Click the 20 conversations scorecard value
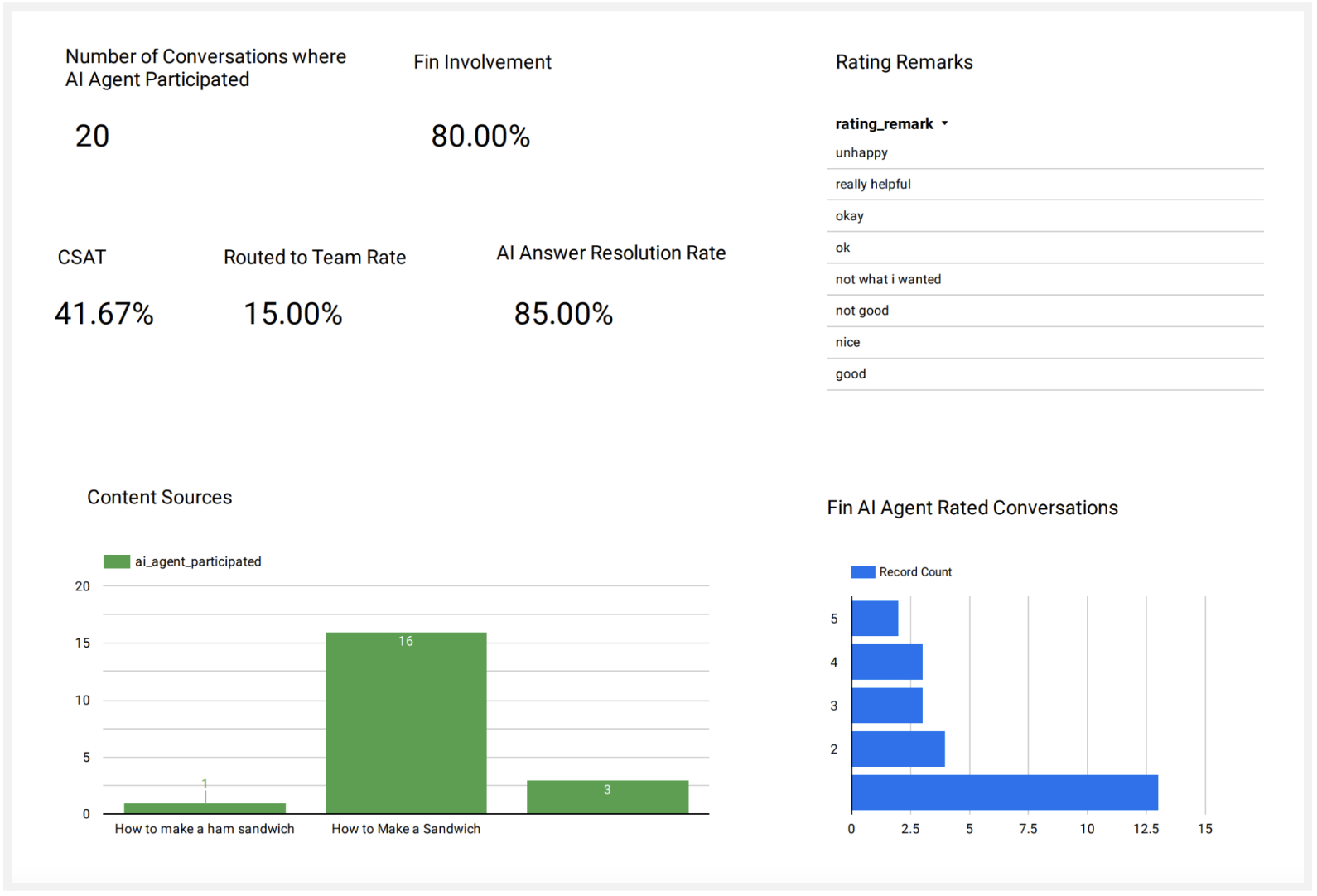The height and width of the screenshot is (896, 1317). [92, 137]
